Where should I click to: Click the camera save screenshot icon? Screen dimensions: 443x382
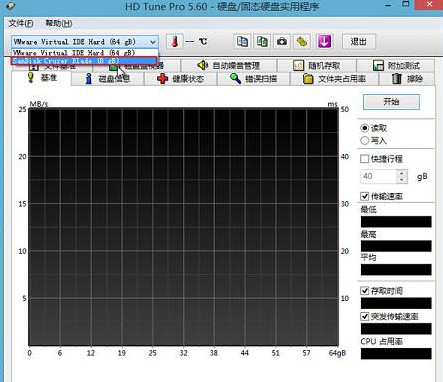click(x=282, y=42)
